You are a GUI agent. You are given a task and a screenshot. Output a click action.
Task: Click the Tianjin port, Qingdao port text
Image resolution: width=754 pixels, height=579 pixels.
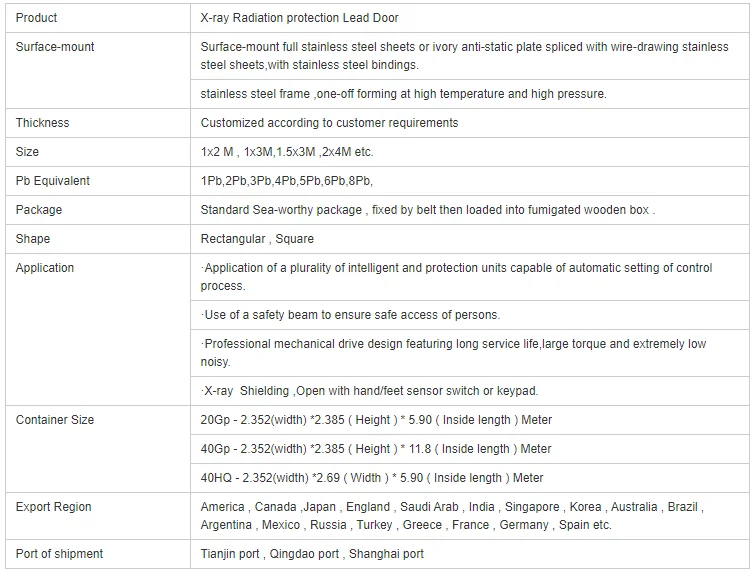(312, 554)
